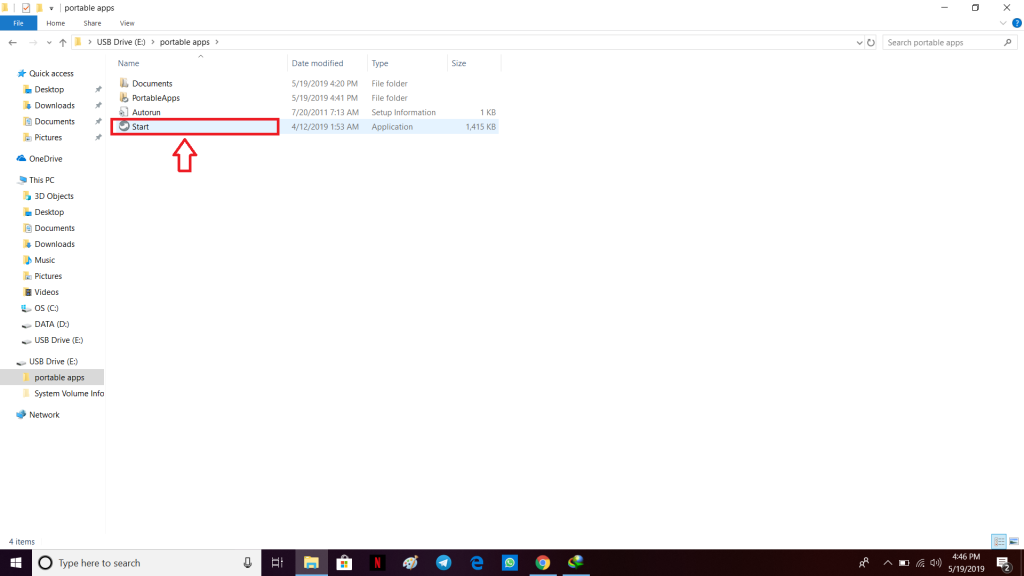Select portable apps folder in navigation tree
Screen dimensions: 1024x576
click(59, 377)
